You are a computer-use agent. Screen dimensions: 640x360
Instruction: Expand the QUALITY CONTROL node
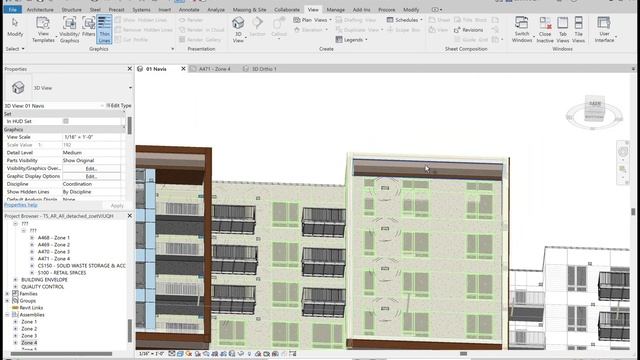click(15, 287)
